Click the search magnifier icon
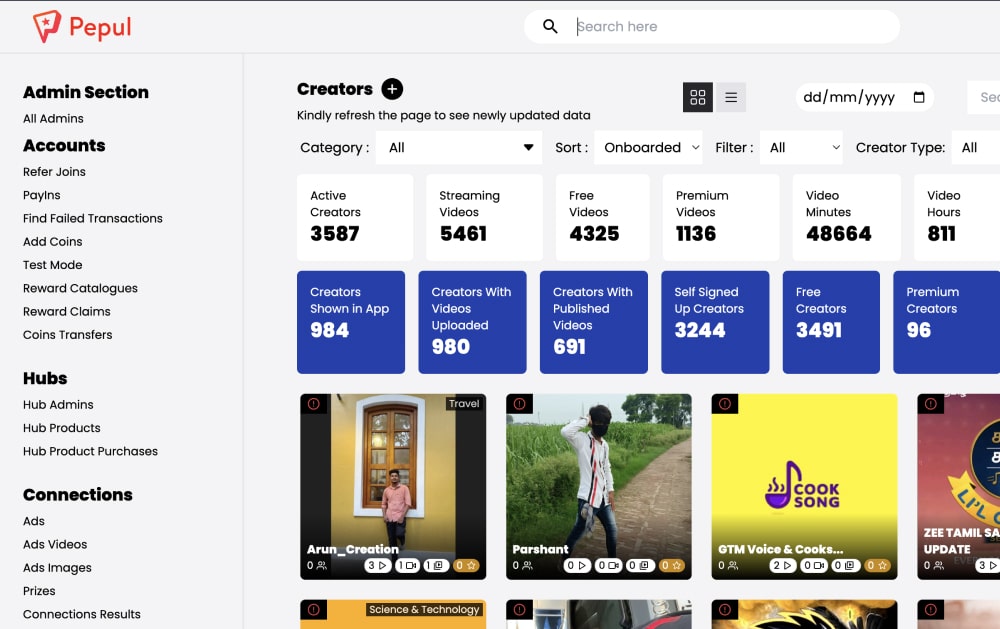This screenshot has height=629, width=1000. tap(550, 27)
